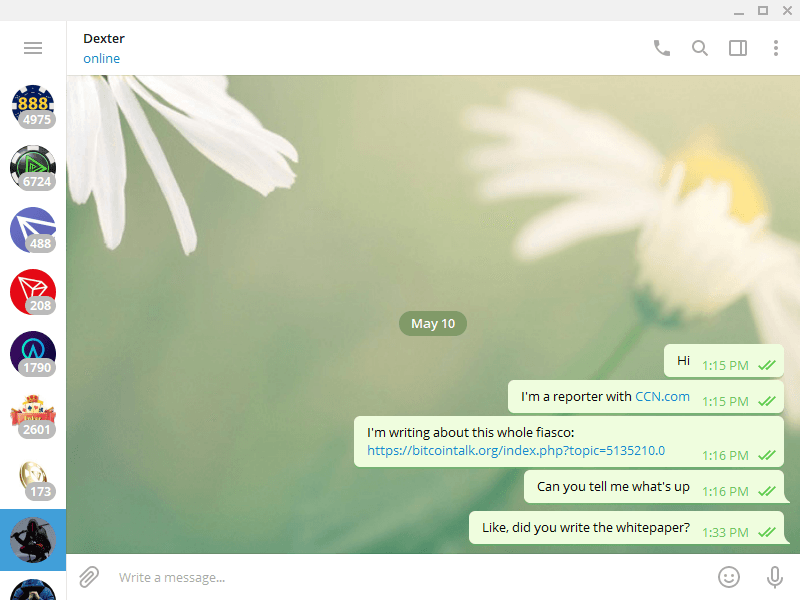Screen dimensions: 800x600
Task: Open the casino chat with 2601 unread
Action: click(x=33, y=416)
